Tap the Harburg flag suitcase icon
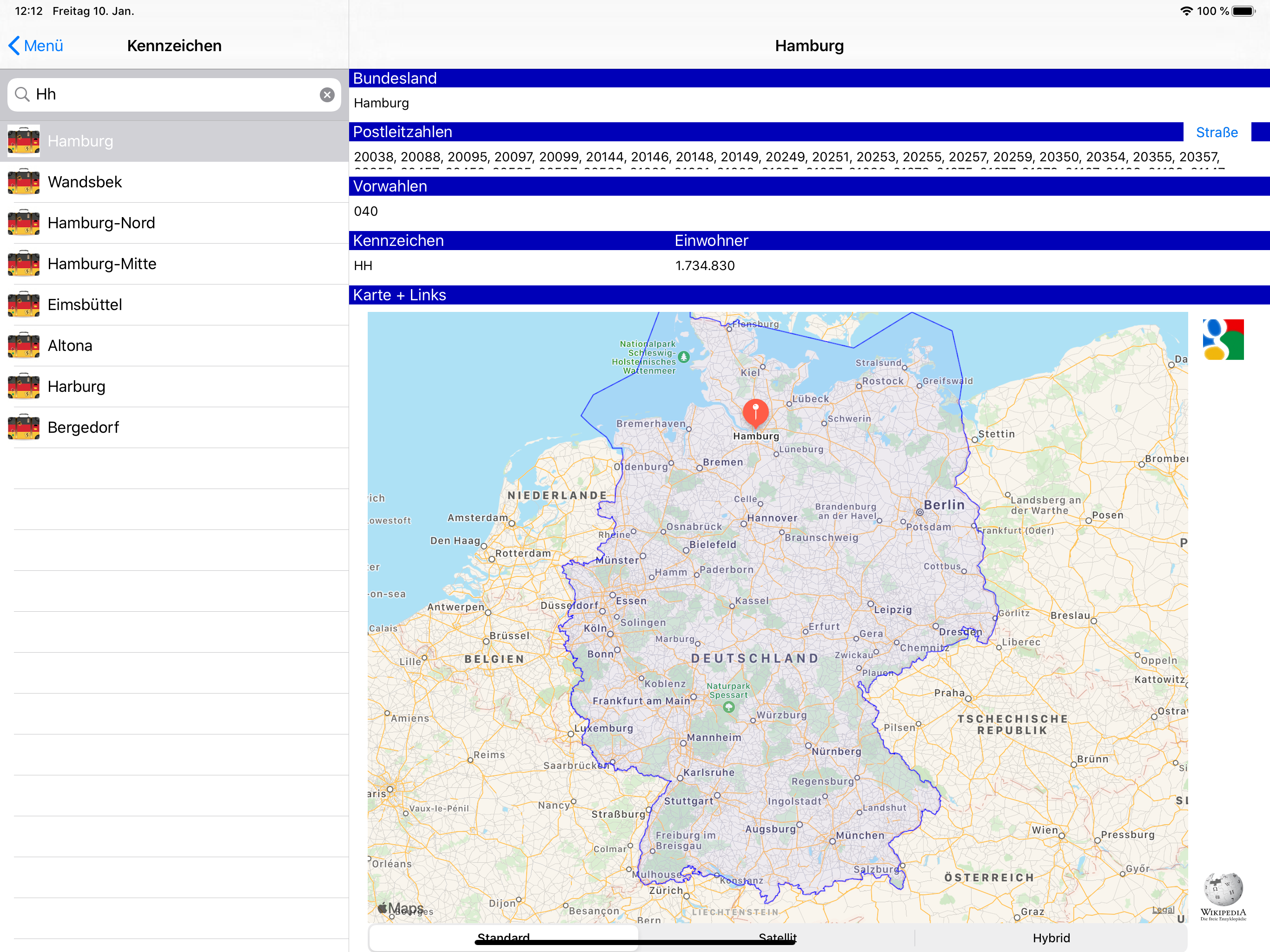This screenshot has width=1270, height=952. coord(24,386)
